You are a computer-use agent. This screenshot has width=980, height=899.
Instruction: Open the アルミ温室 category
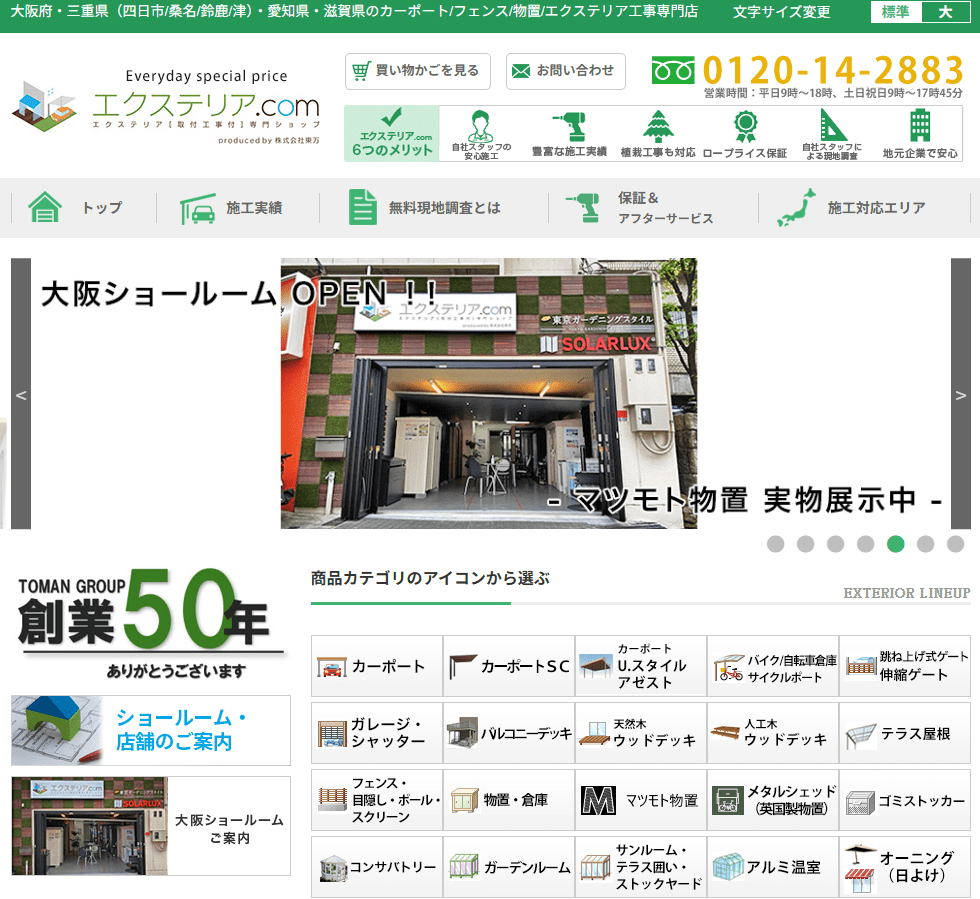coord(772,867)
